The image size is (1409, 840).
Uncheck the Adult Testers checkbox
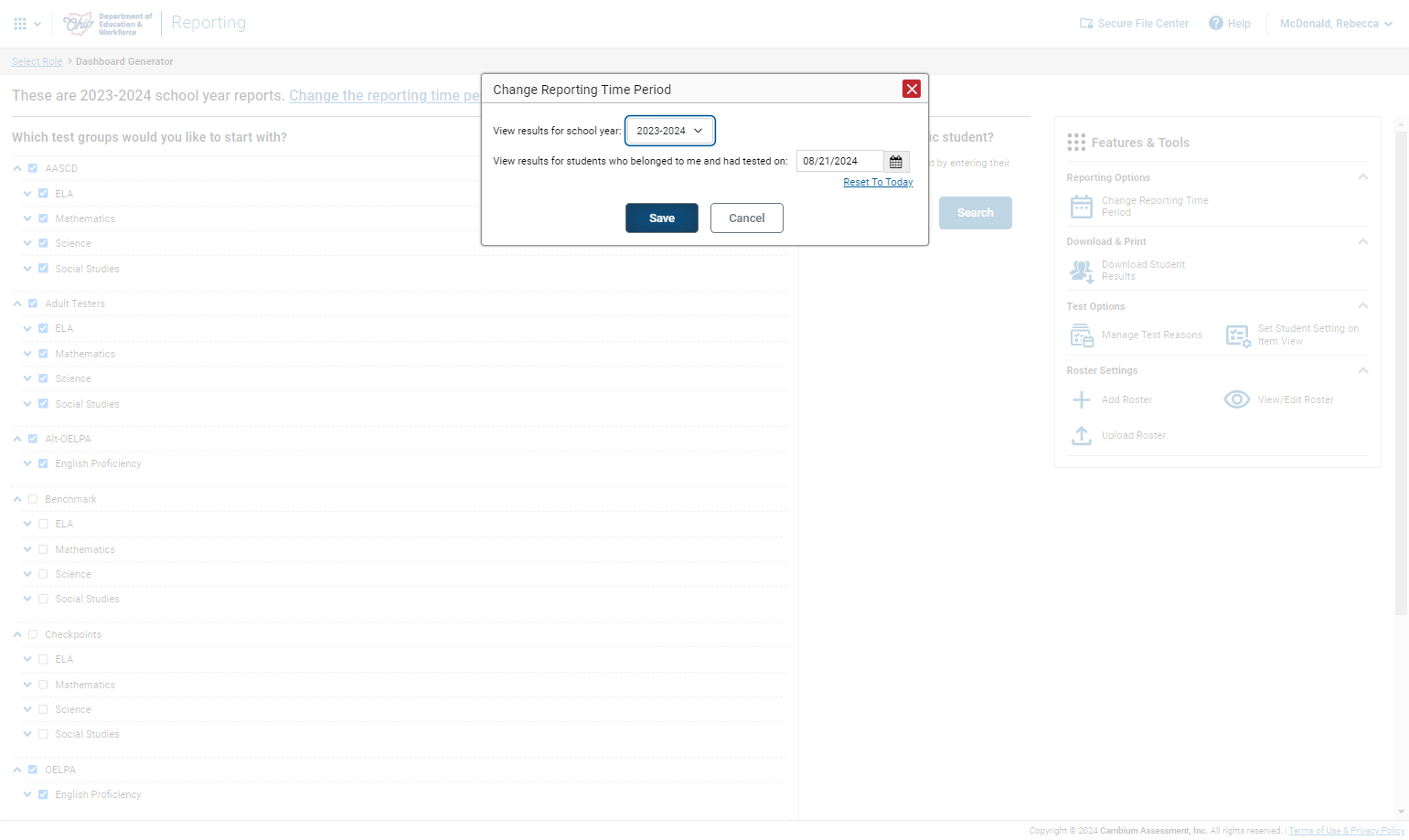33,303
